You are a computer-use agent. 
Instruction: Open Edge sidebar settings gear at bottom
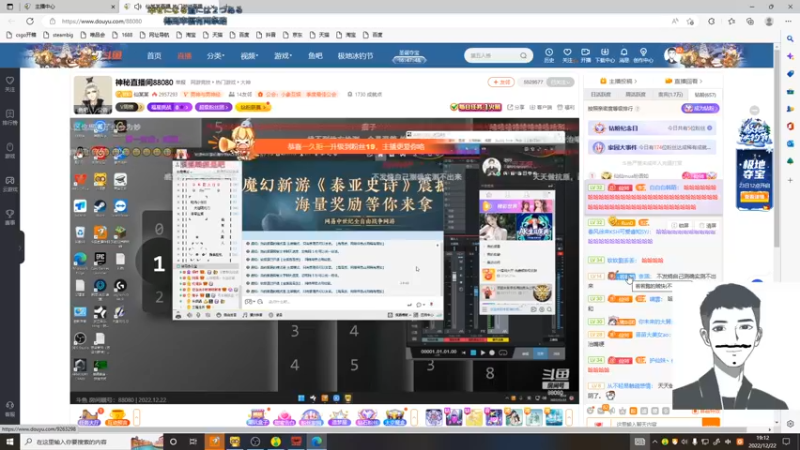(x=790, y=424)
